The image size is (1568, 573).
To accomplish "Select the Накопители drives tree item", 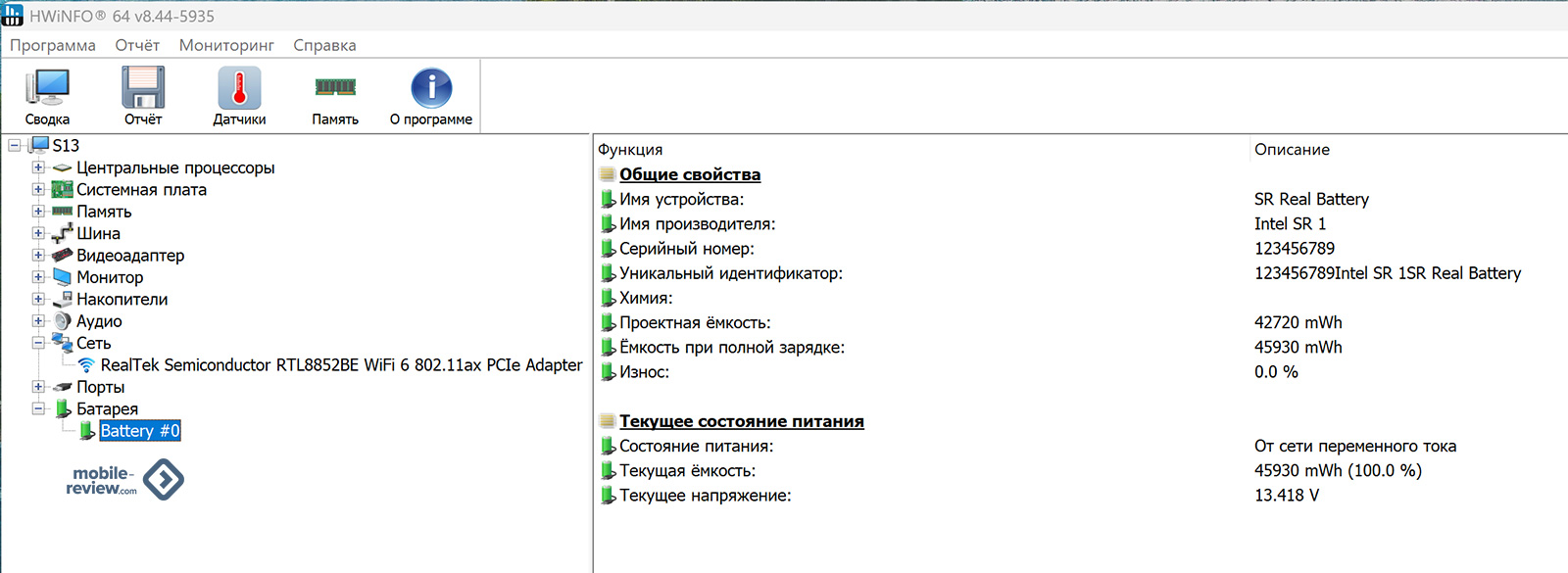I will (x=122, y=300).
